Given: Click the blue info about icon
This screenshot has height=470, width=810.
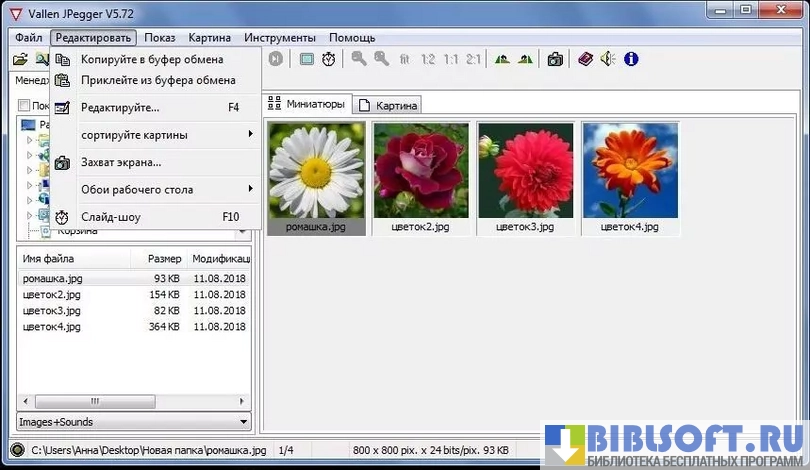Looking at the screenshot, I should (631, 59).
